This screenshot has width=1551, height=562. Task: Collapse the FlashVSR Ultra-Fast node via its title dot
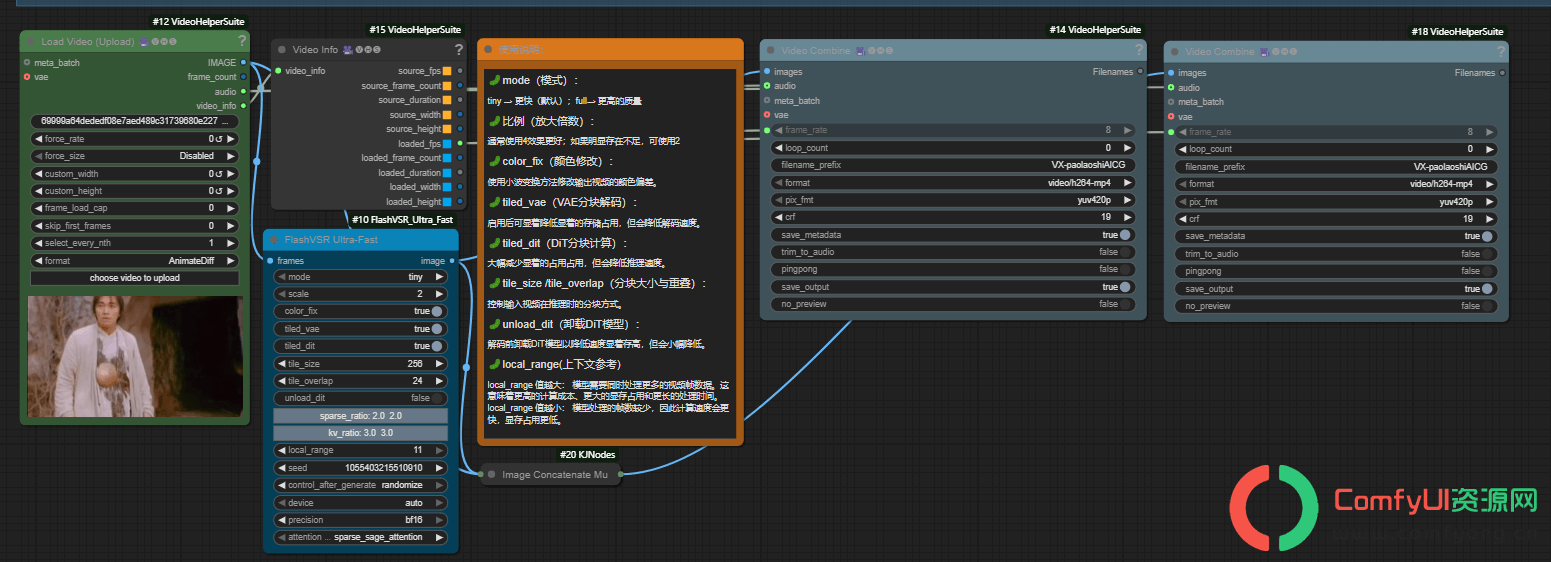(274, 240)
